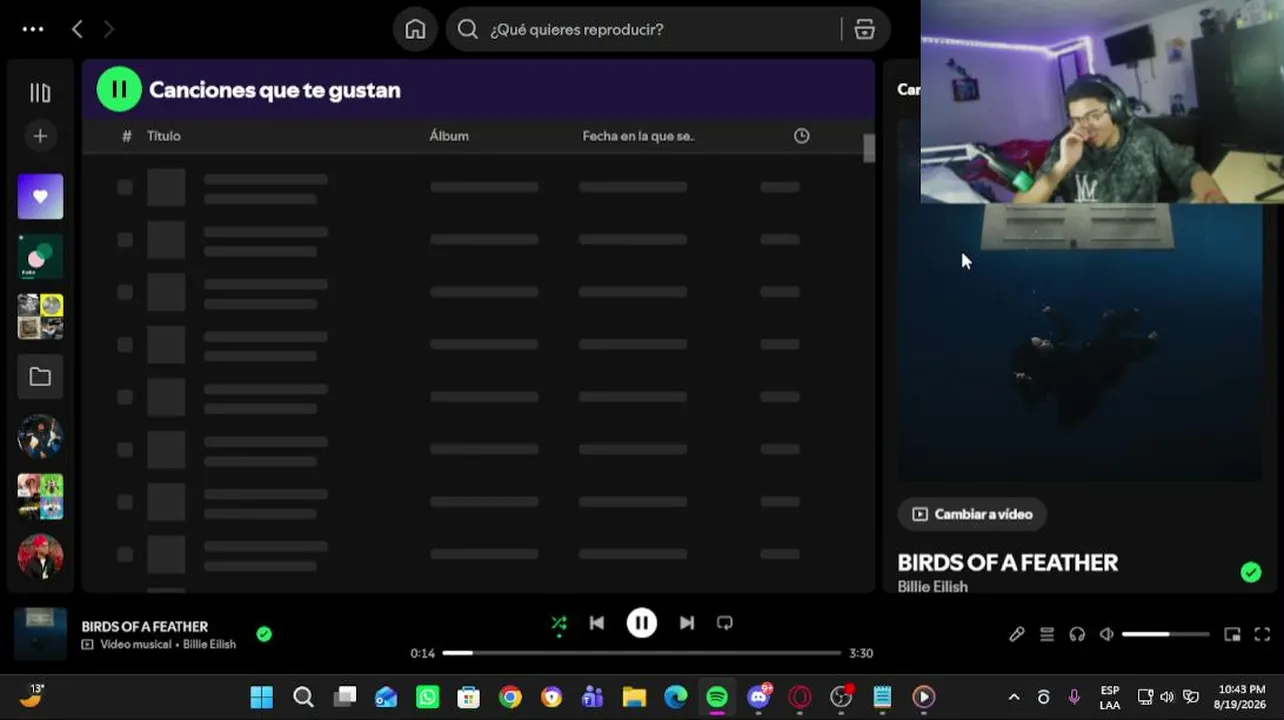Create a new playlist with the plus button
The width and height of the screenshot is (1284, 720).
pyautogui.click(x=40, y=136)
